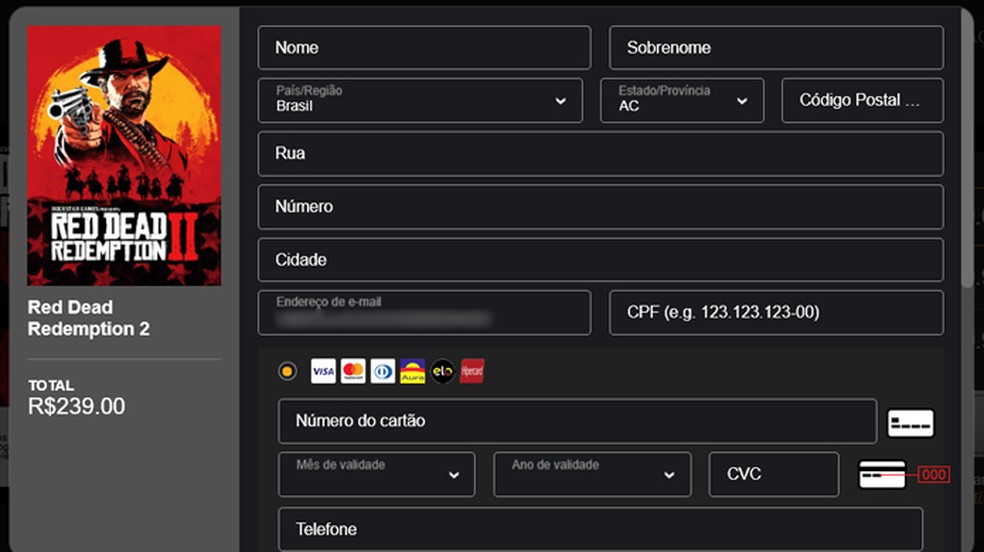Focus the Nome input field
Image resolution: width=984 pixels, height=552 pixels.
click(x=424, y=48)
